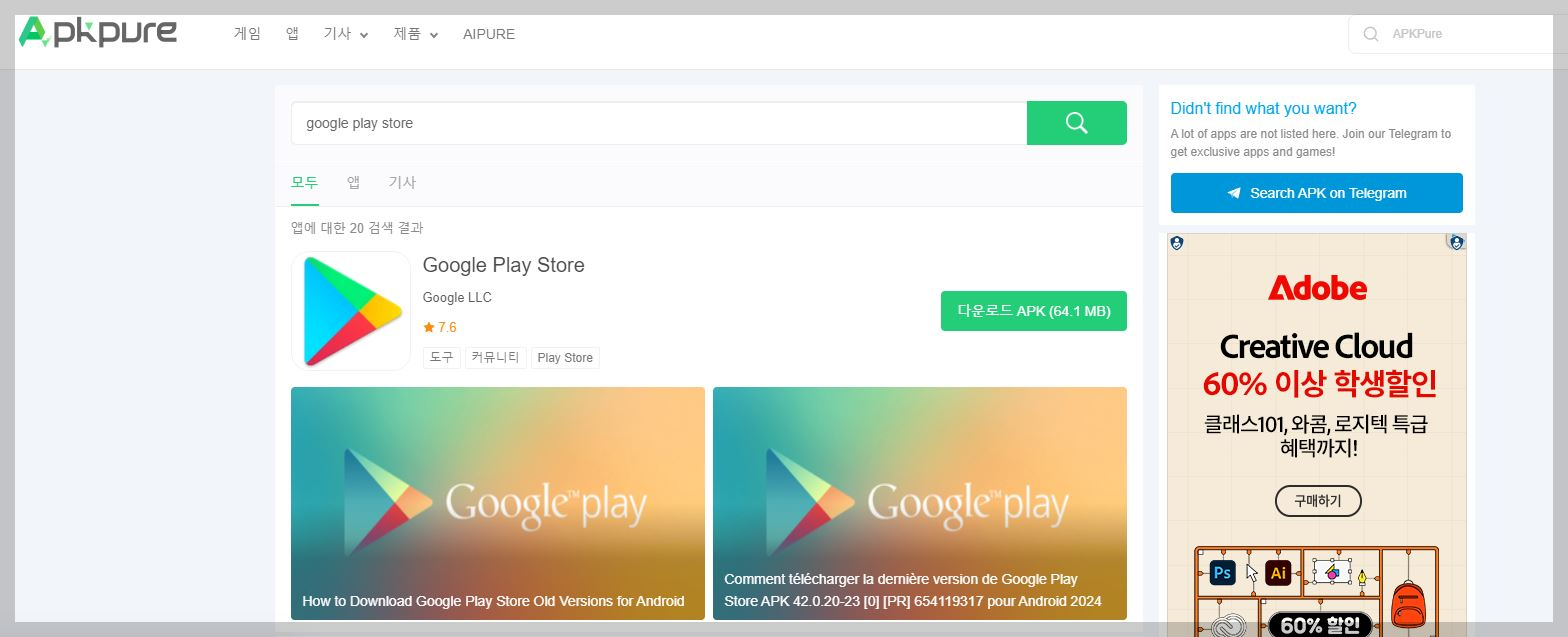Focus the google play store search field
Viewport: 1568px width, 637px height.
click(659, 123)
